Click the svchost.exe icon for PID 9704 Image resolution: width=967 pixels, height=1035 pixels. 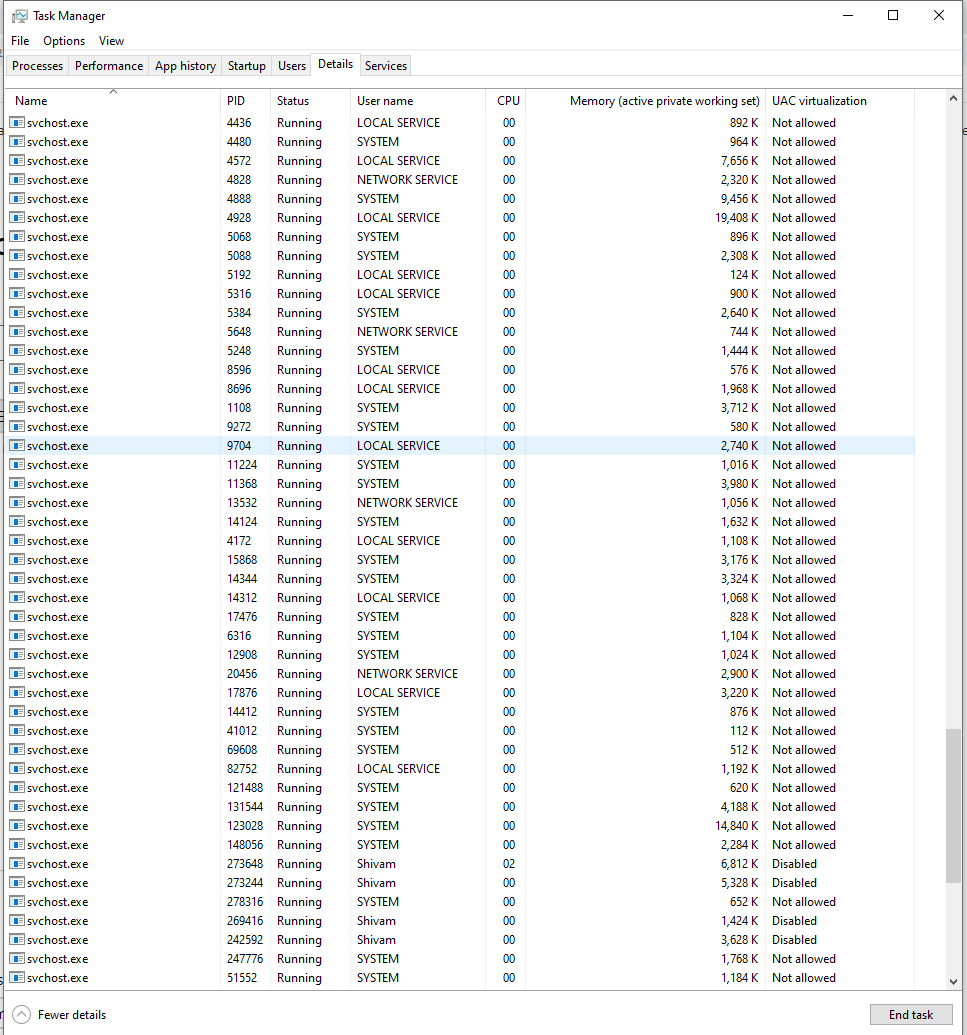pos(17,446)
